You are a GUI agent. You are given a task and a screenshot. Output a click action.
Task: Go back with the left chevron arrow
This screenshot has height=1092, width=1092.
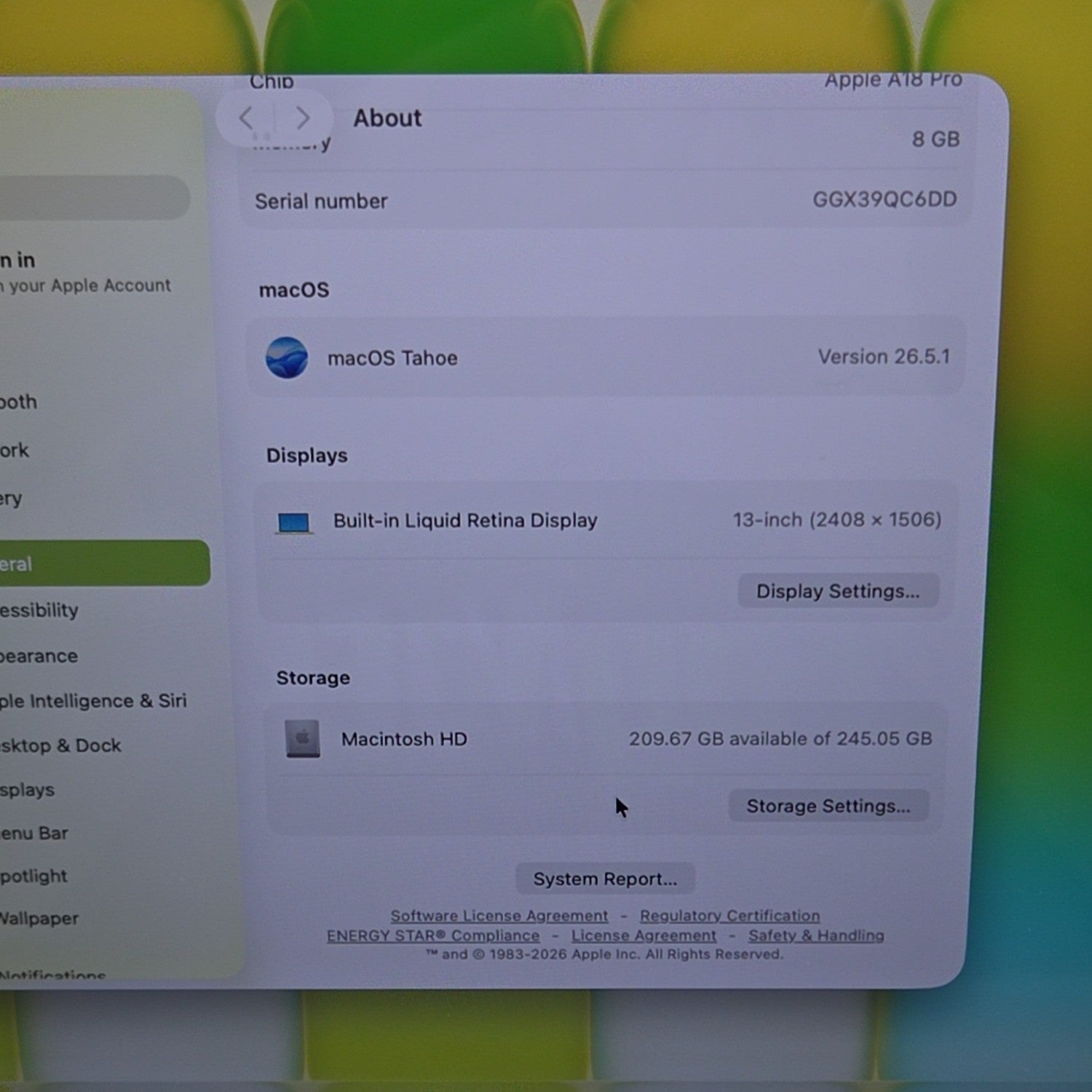(x=246, y=118)
